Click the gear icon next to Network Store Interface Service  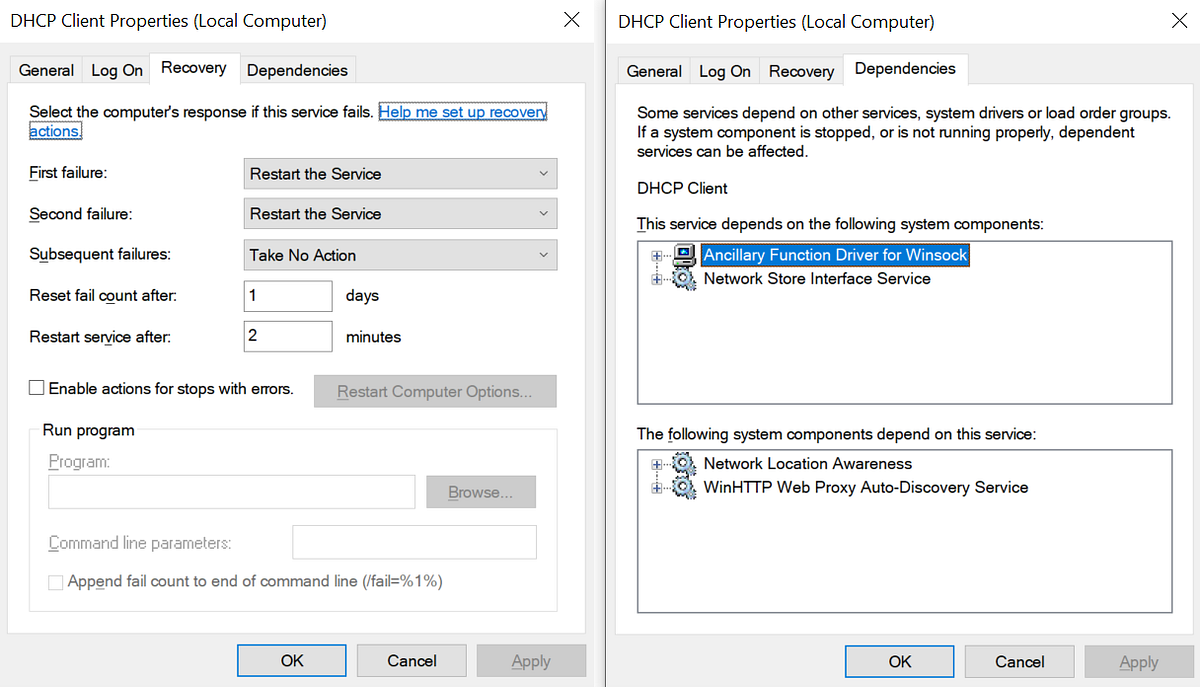pyautogui.click(x=684, y=275)
